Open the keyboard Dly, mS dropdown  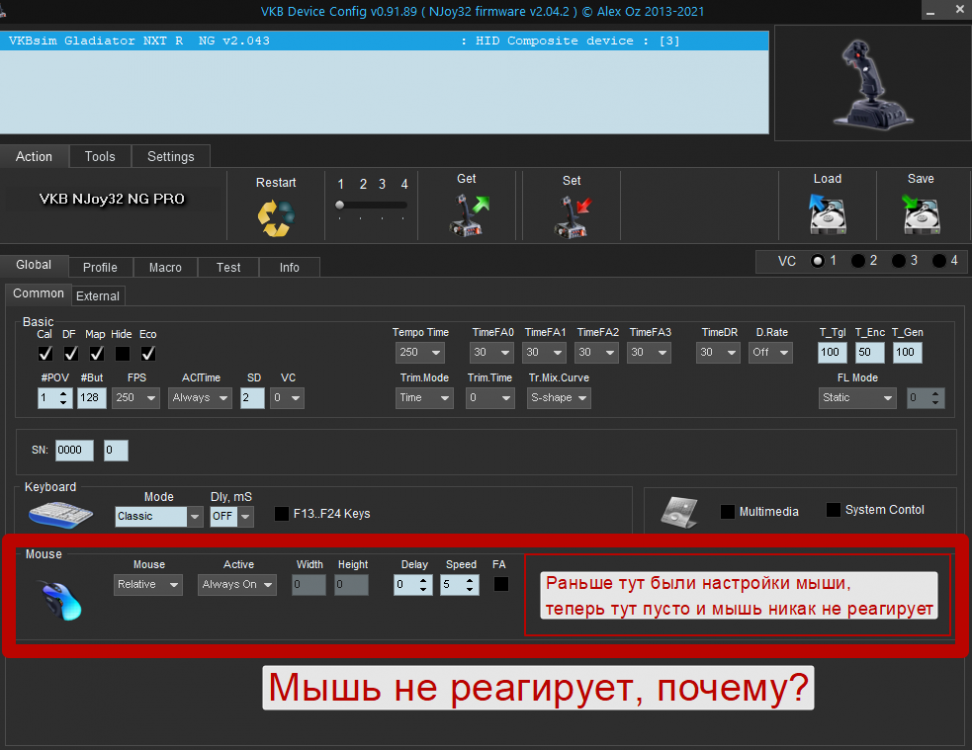point(232,516)
